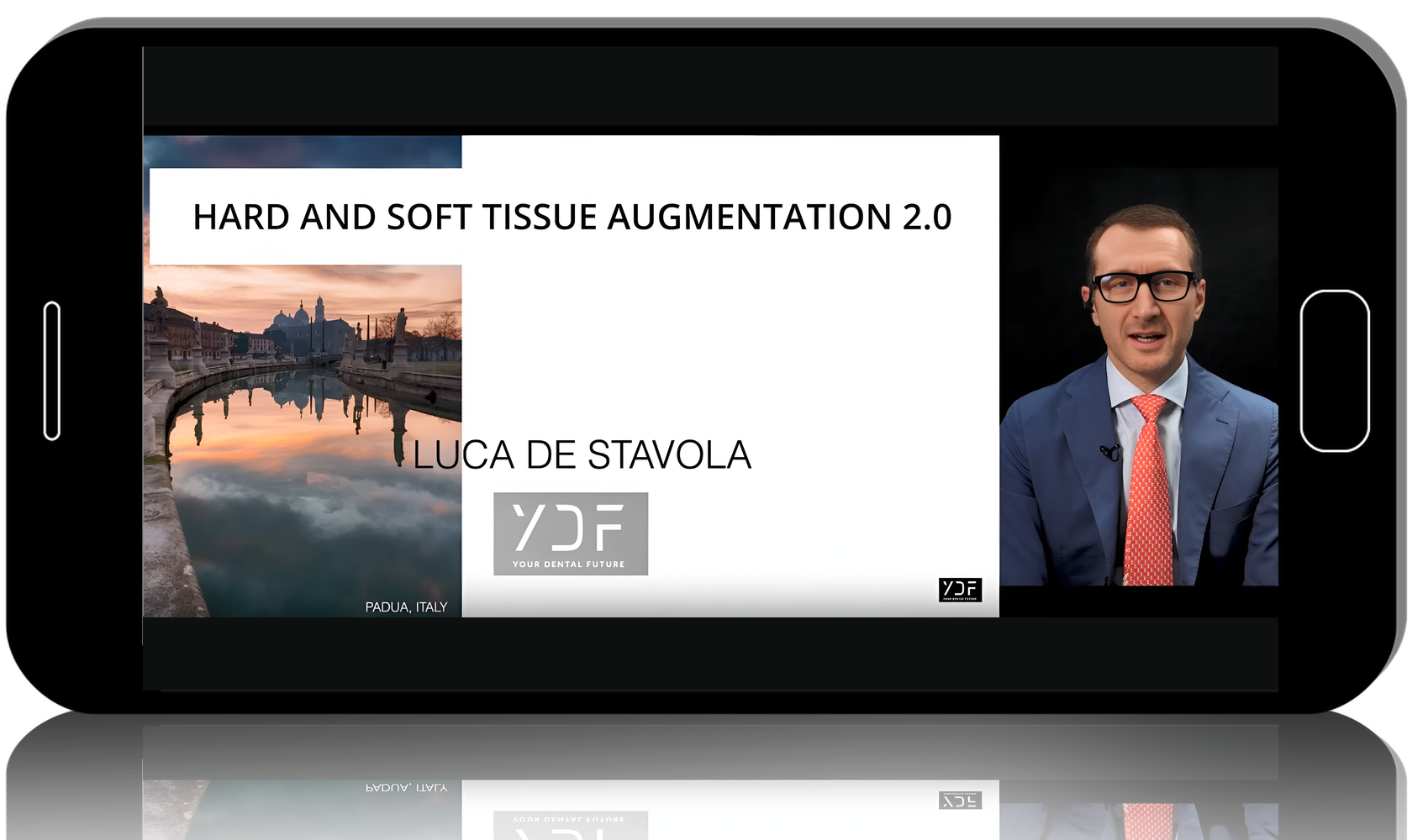
Task: Click the 'YOUR DENTAL FUTURE' tagline text
Action: 569,564
